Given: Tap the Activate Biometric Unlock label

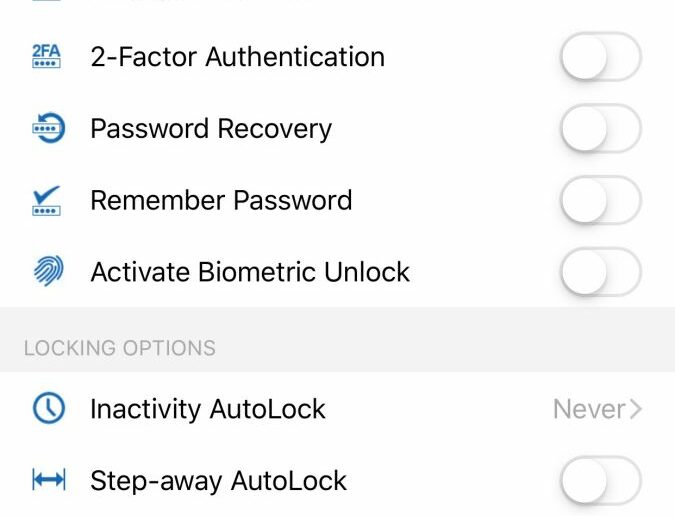Looking at the screenshot, I should tap(250, 272).
